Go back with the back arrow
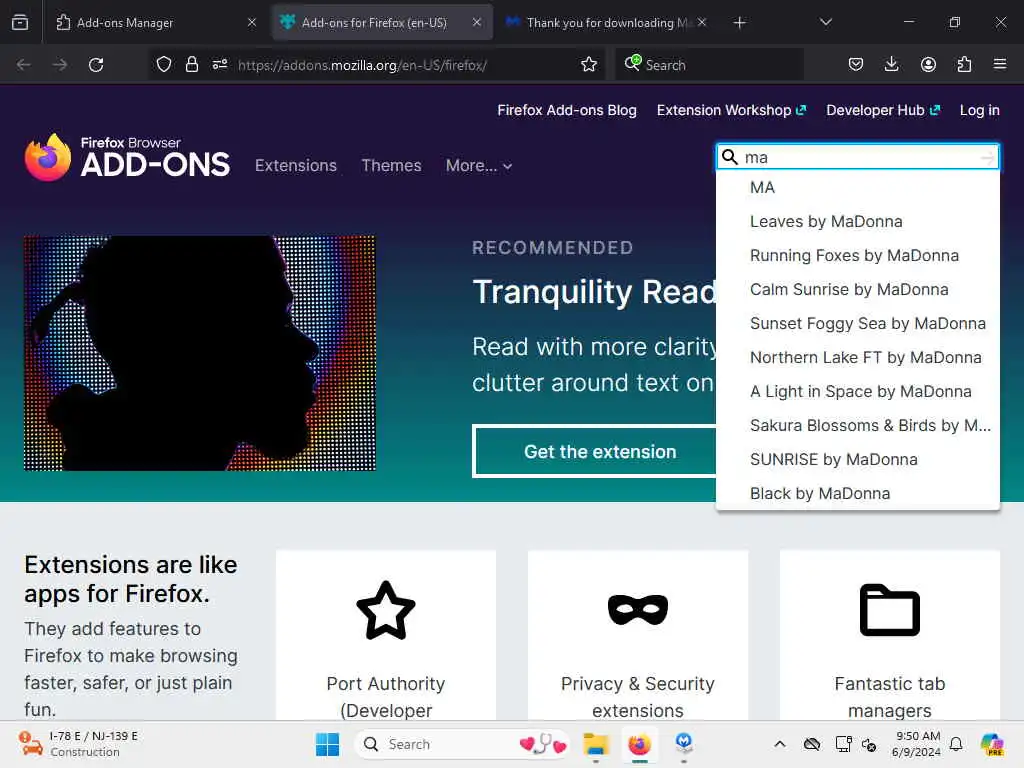1024x768 pixels. tap(24, 65)
